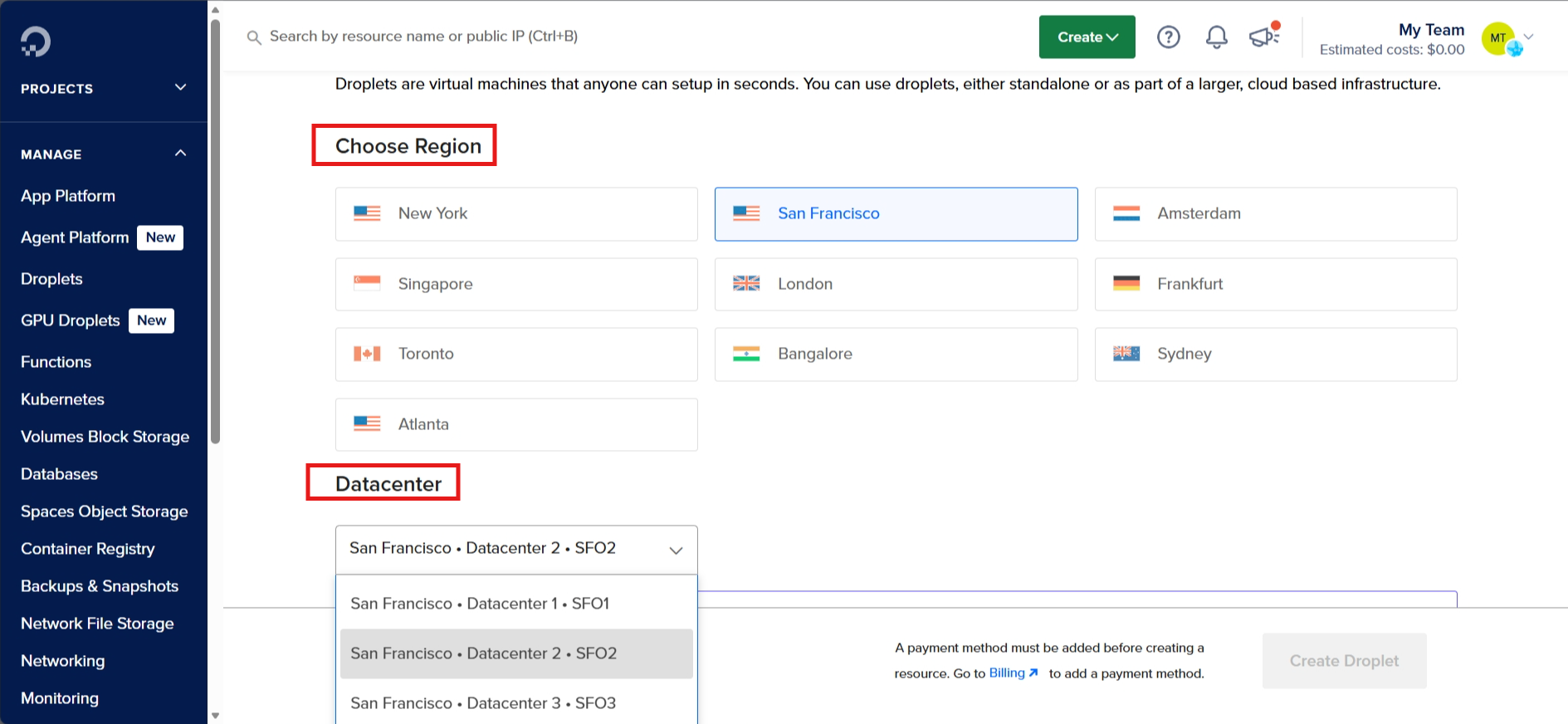Open Functions in sidebar
The width and height of the screenshot is (1568, 724).
click(56, 362)
